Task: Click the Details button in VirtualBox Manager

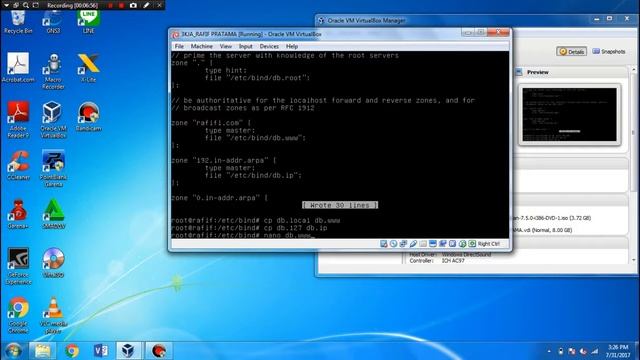Action: 571,51
